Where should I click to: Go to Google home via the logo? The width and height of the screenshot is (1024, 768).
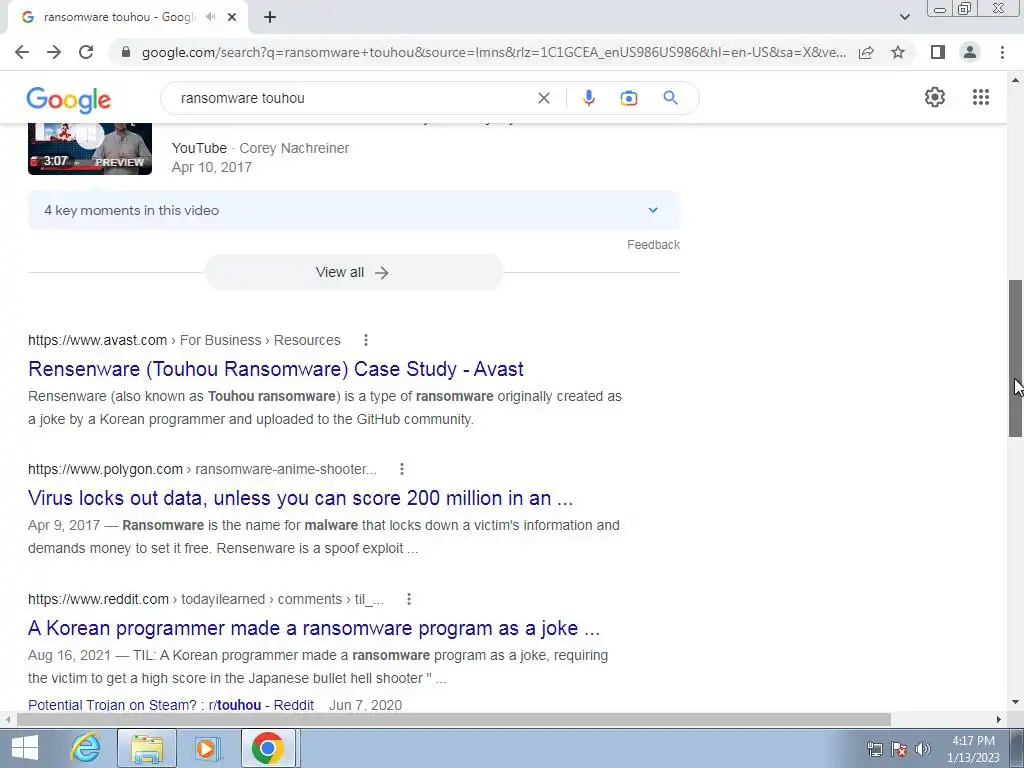69,99
